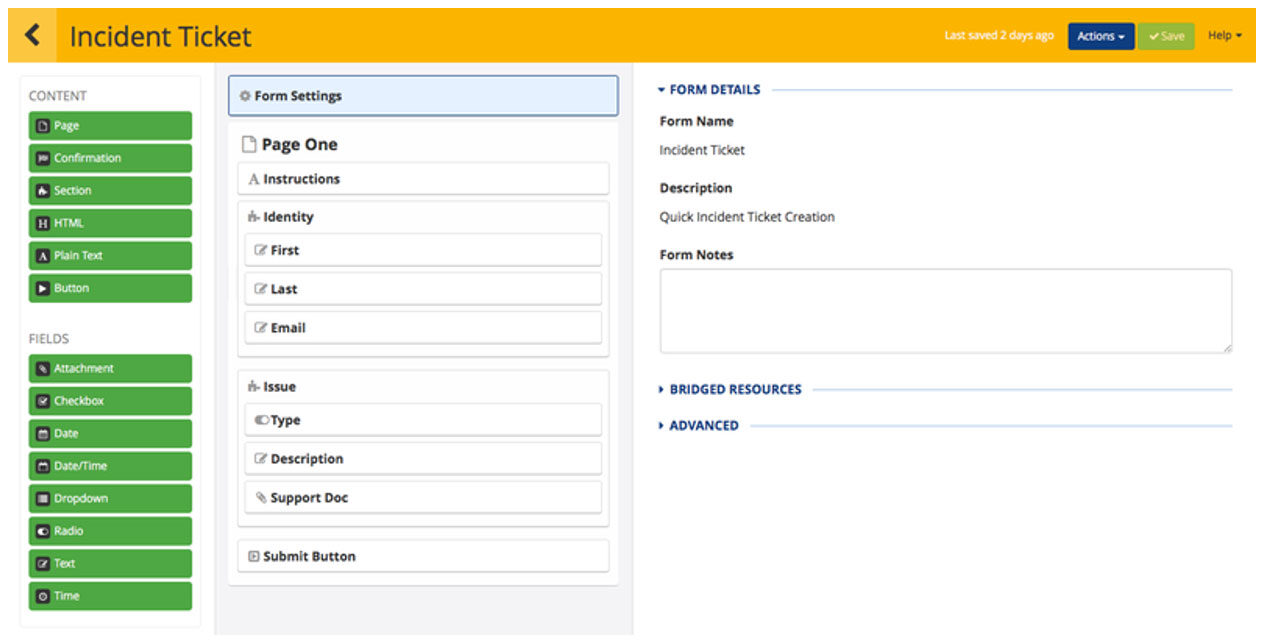This screenshot has height=642, width=1263.
Task: Click the paperclip icon next to Support Doc
Action: (261, 498)
